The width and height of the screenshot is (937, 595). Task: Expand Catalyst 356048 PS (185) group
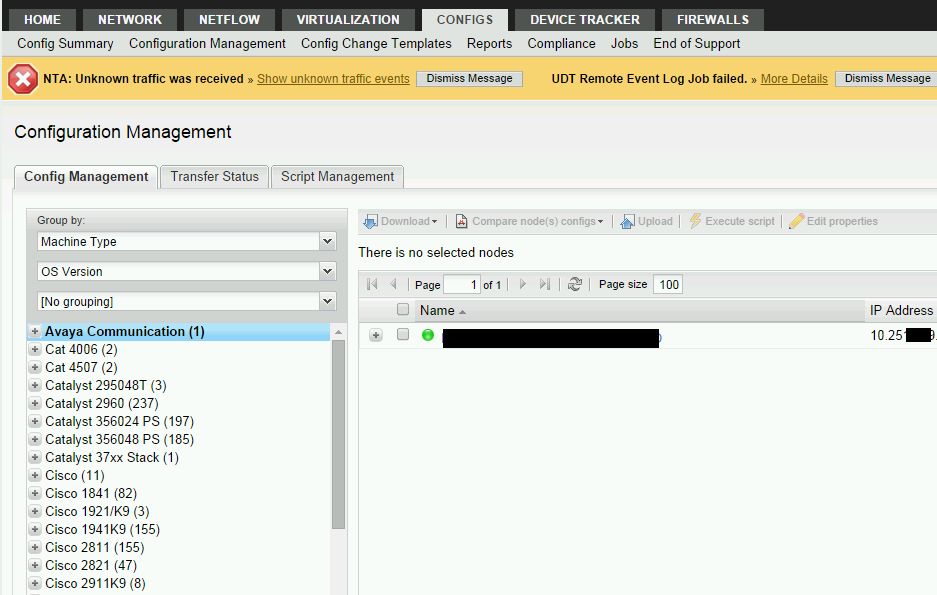coord(35,439)
